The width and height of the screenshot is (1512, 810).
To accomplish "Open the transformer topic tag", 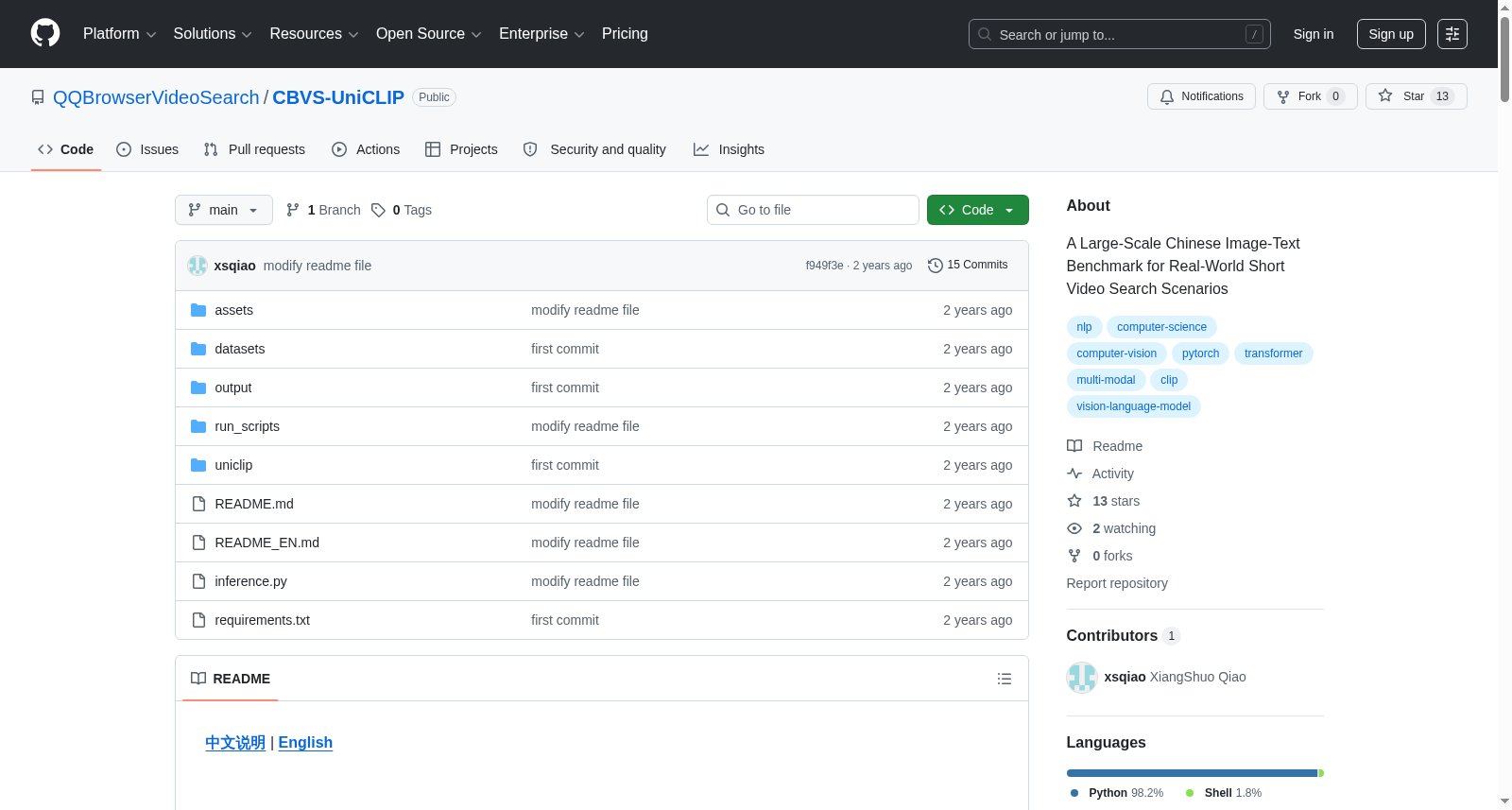I will pyautogui.click(x=1273, y=353).
